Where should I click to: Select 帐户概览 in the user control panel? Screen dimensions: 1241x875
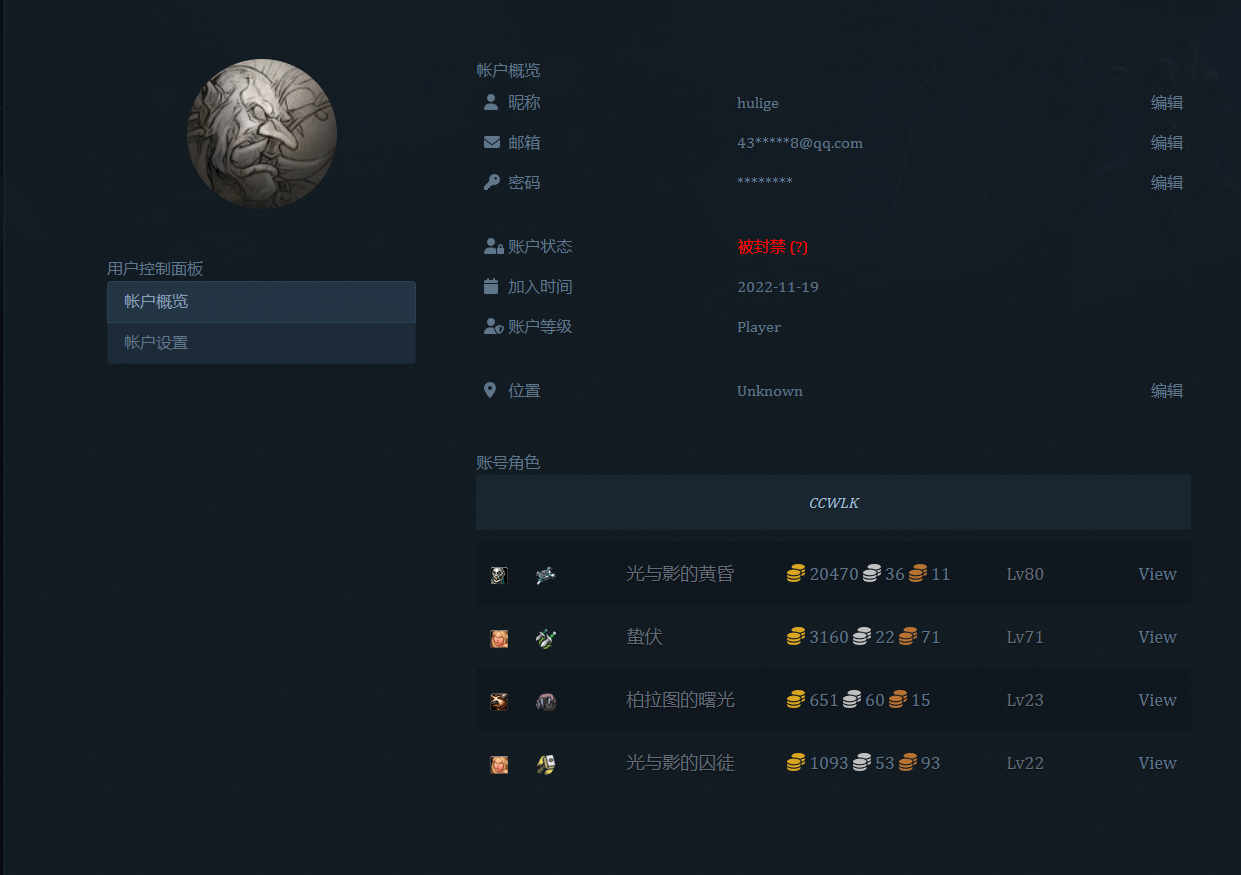261,302
